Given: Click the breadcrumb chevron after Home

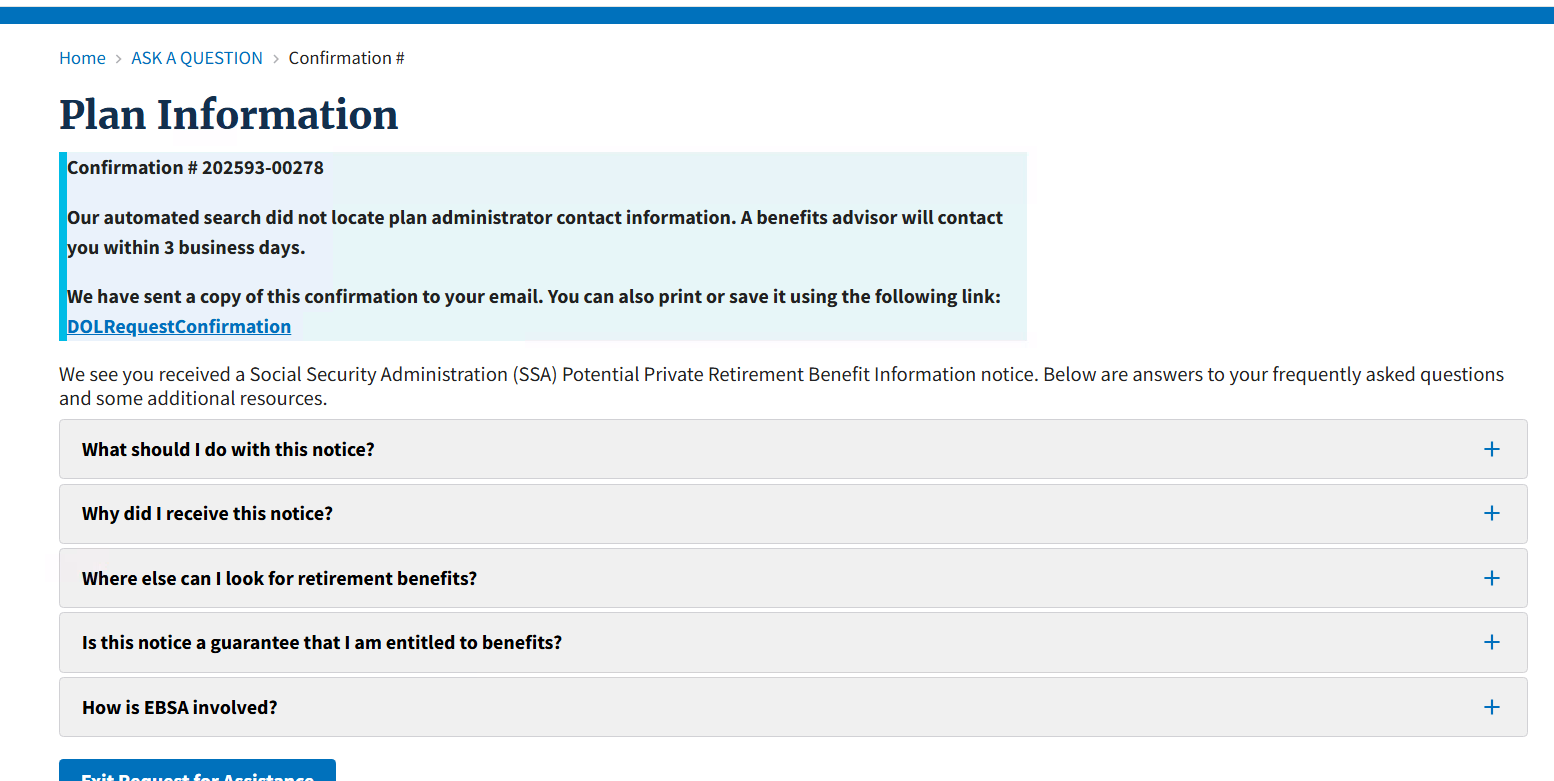Looking at the screenshot, I should 118,59.
